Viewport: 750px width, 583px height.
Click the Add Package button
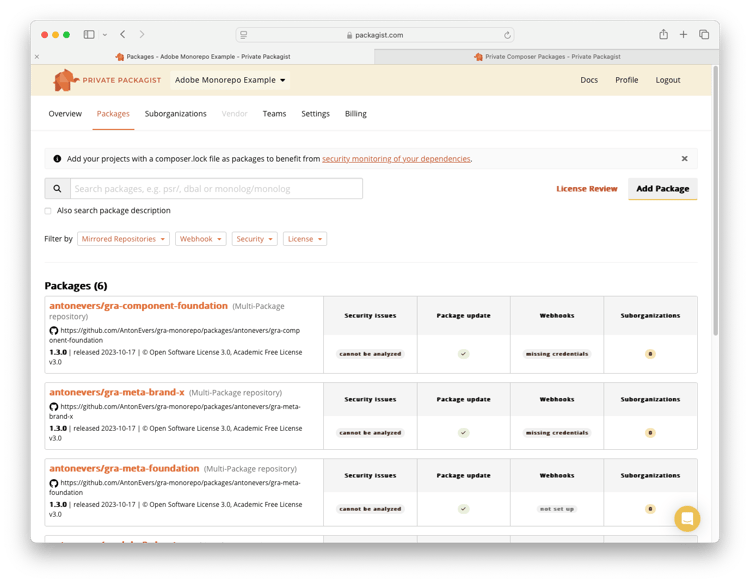point(662,189)
